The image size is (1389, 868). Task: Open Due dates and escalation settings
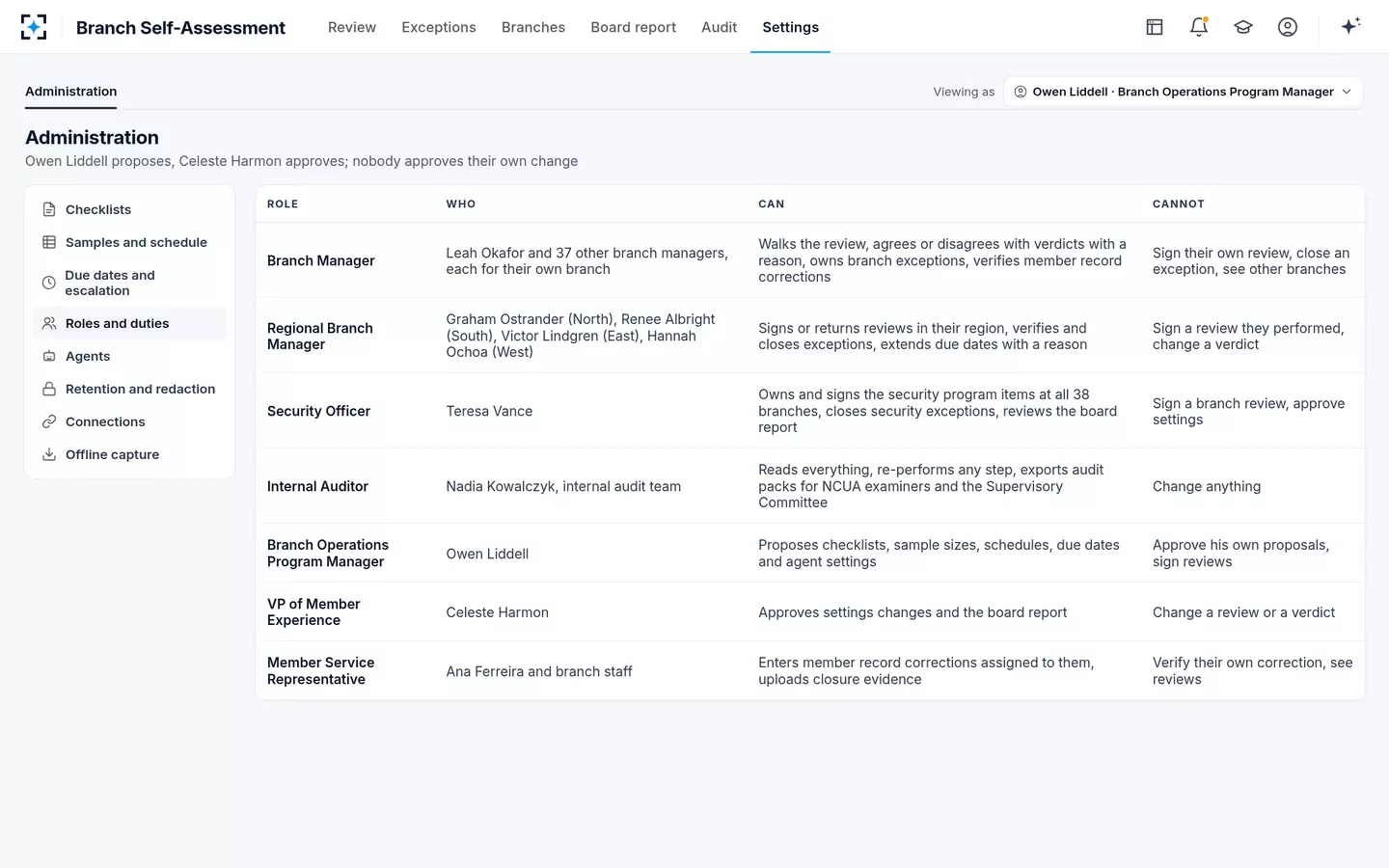point(129,283)
